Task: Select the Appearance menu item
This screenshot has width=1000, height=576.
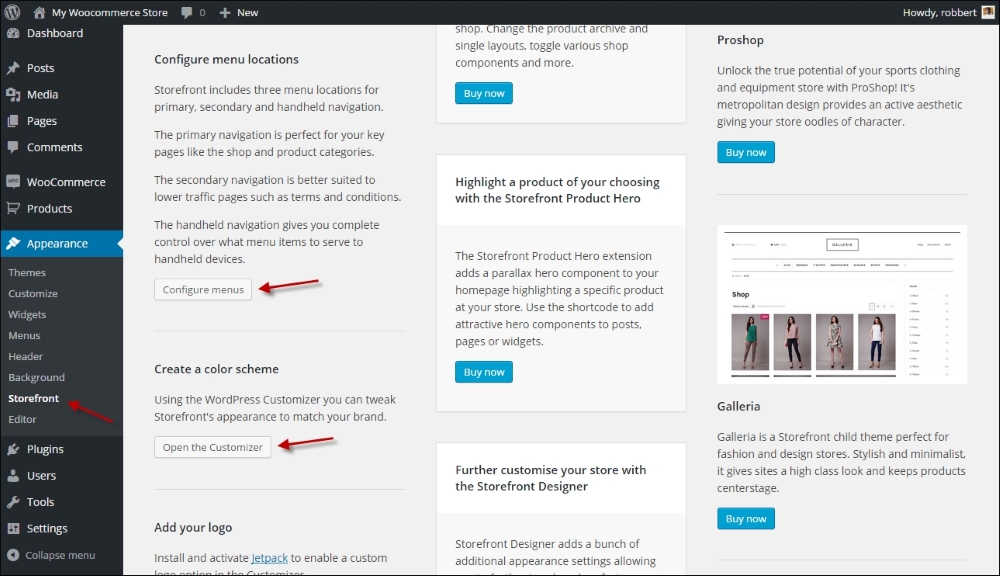Action: [57, 243]
